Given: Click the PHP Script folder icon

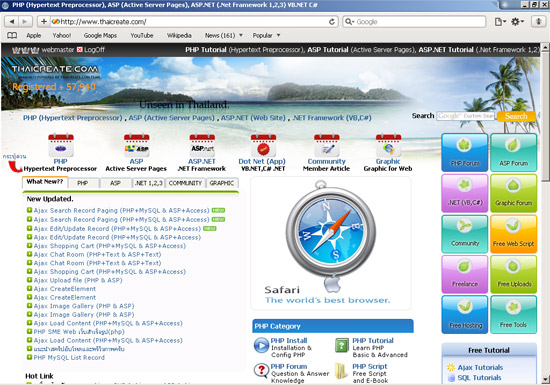Looking at the screenshot, I should point(341,371).
